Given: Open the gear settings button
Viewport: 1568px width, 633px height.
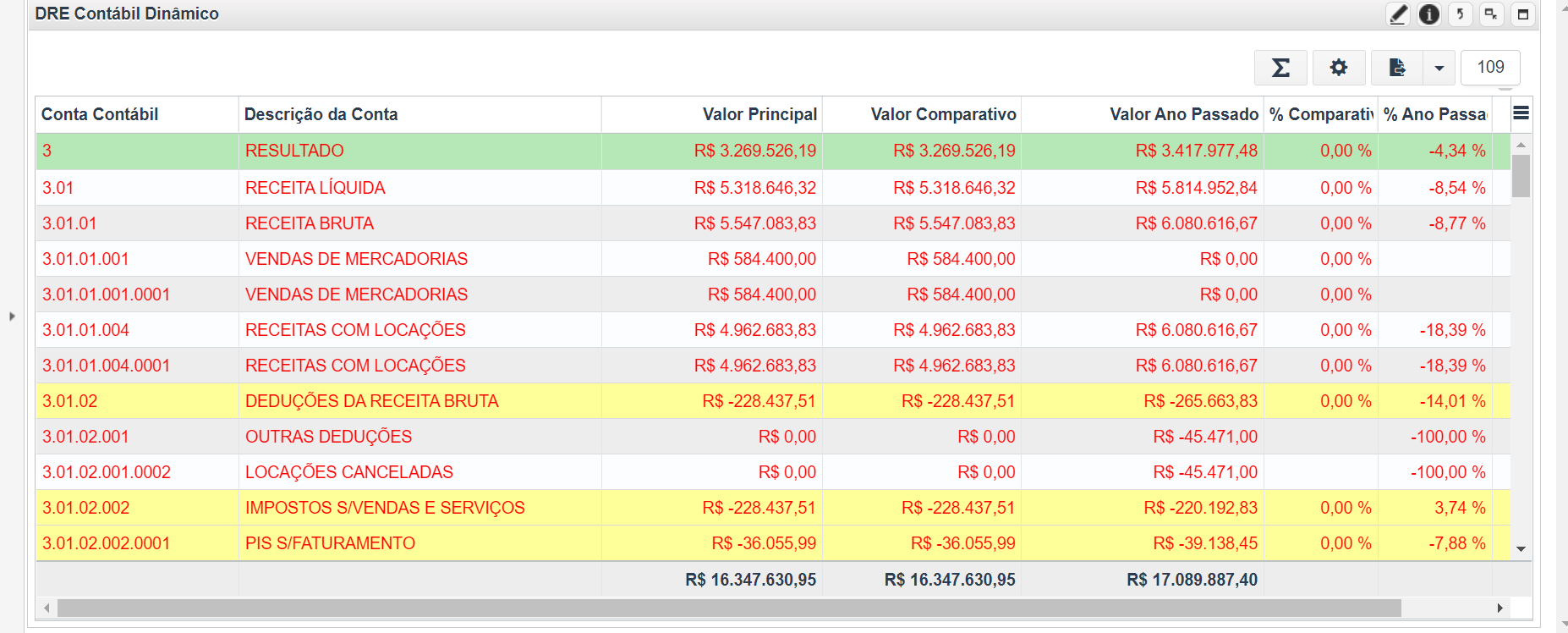Looking at the screenshot, I should pos(1339,68).
